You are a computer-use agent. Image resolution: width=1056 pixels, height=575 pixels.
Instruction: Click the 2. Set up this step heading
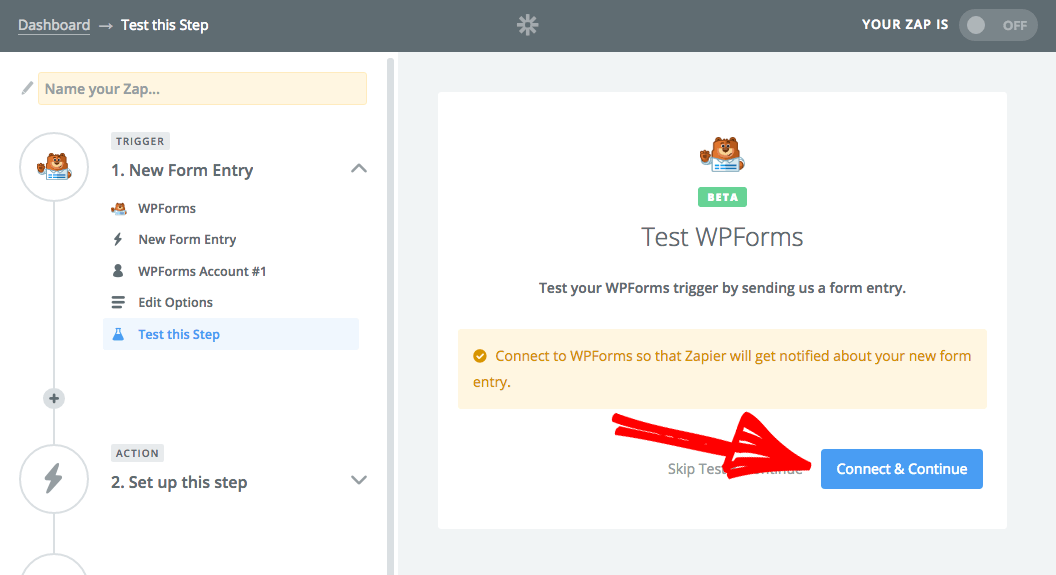pos(179,482)
